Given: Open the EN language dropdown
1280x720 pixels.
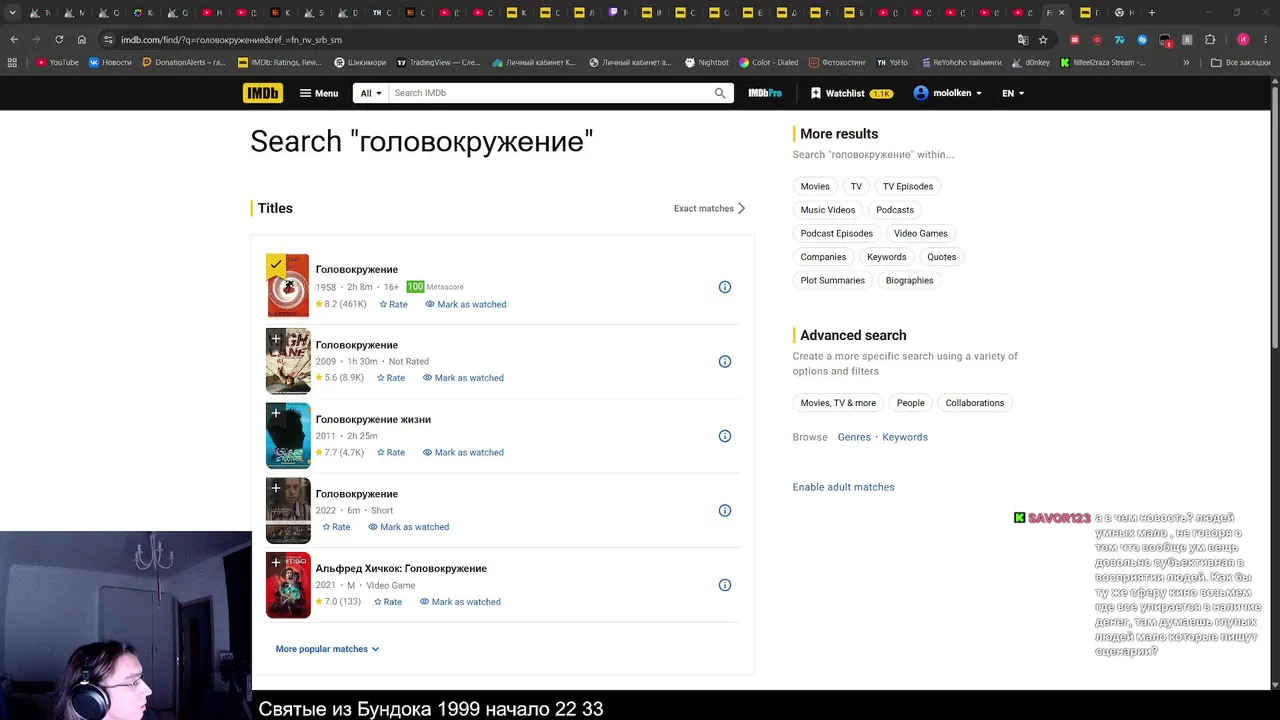Looking at the screenshot, I should coord(1013,93).
